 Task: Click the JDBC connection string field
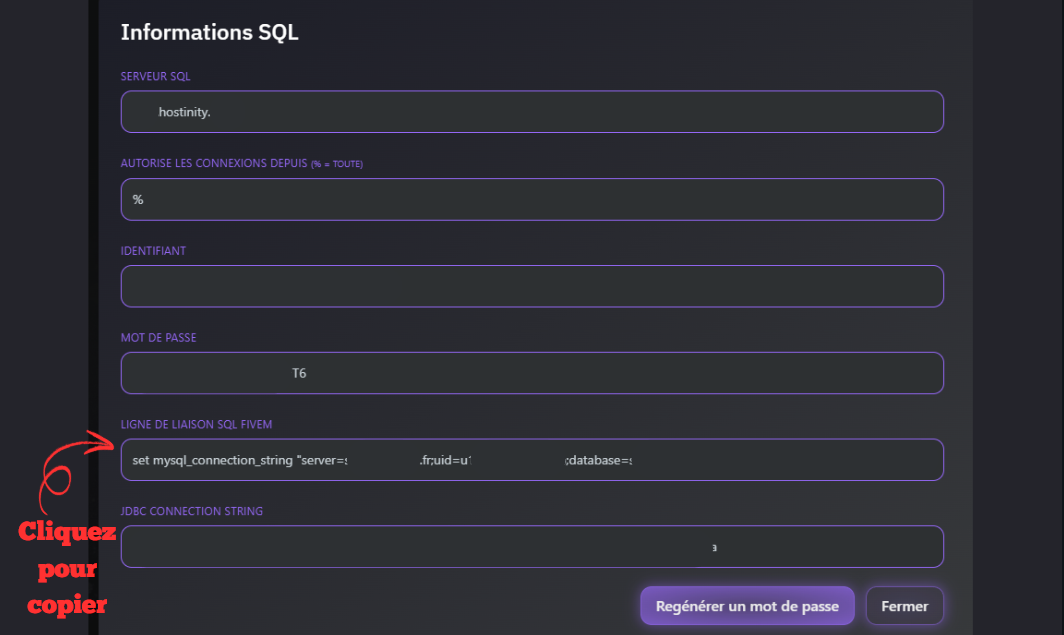[x=531, y=547]
